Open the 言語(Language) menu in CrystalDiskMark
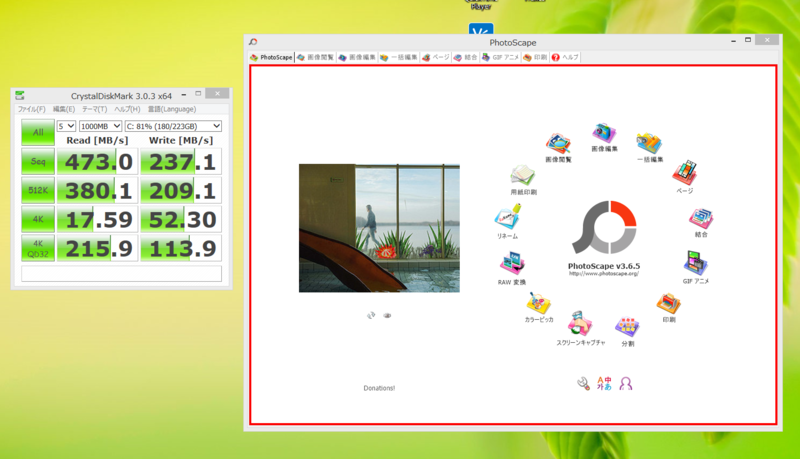This screenshot has width=800, height=459. [x=172, y=109]
